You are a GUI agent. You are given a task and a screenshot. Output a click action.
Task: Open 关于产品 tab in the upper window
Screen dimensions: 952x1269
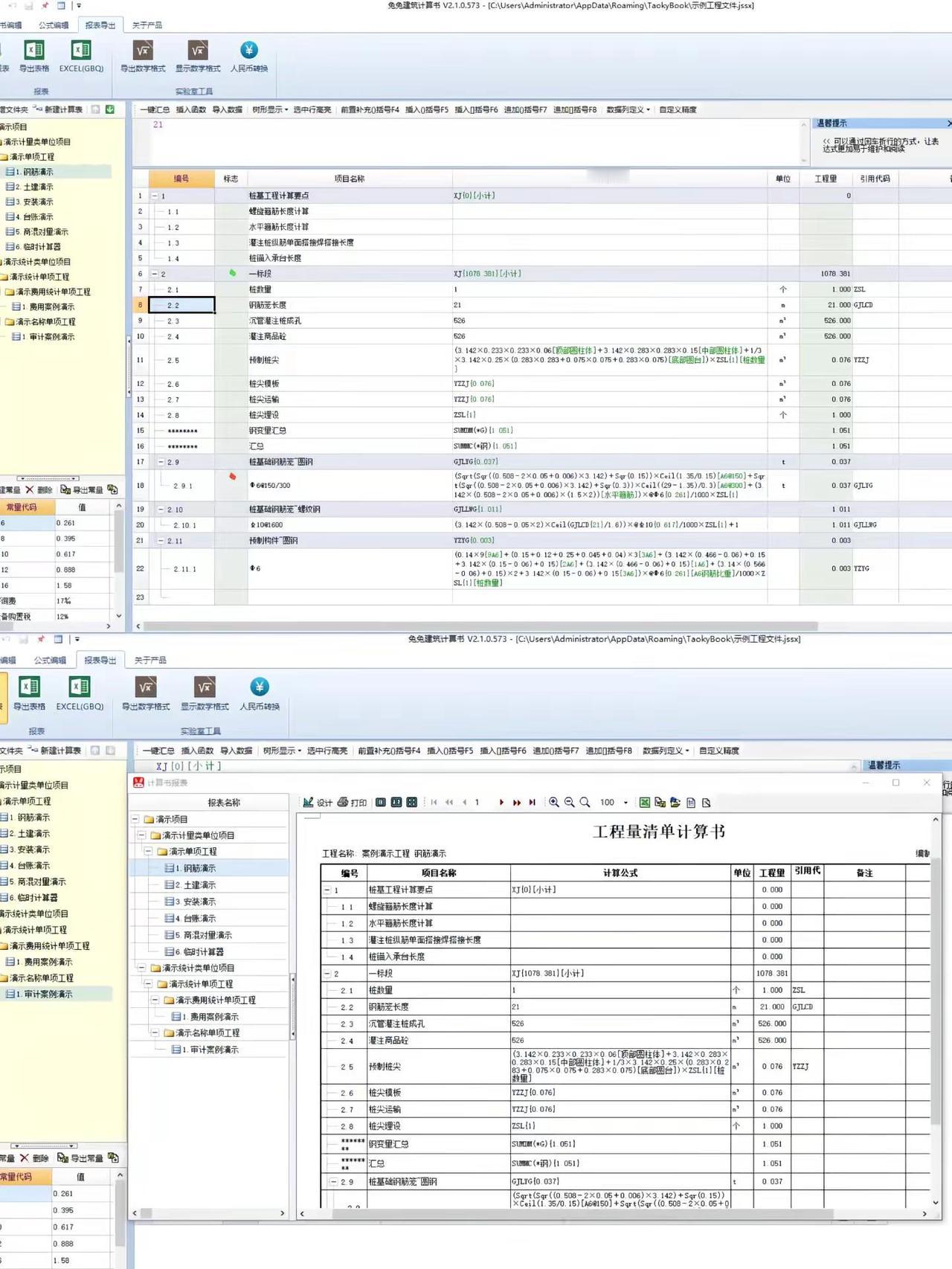(x=147, y=25)
